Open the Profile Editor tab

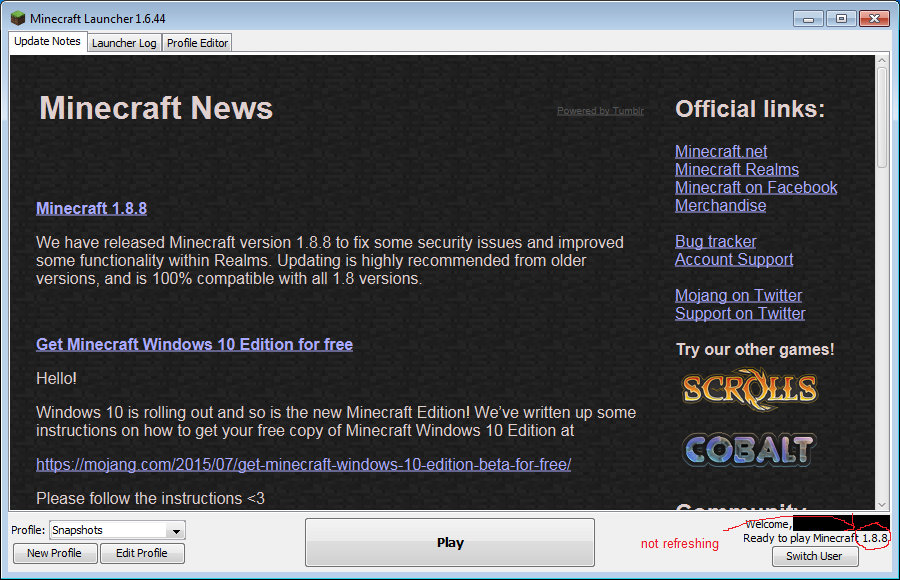[x=197, y=43]
